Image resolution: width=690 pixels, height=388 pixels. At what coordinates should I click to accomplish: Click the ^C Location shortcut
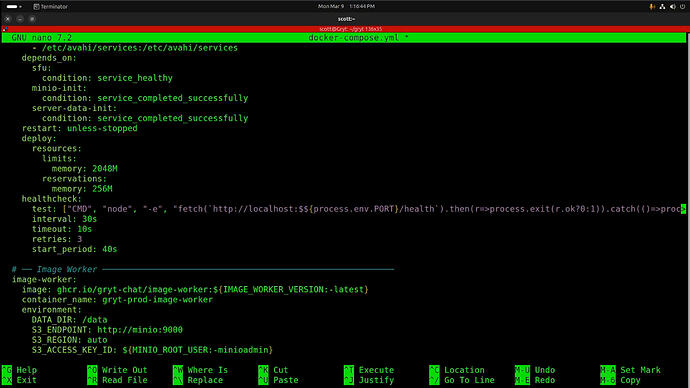coord(457,370)
